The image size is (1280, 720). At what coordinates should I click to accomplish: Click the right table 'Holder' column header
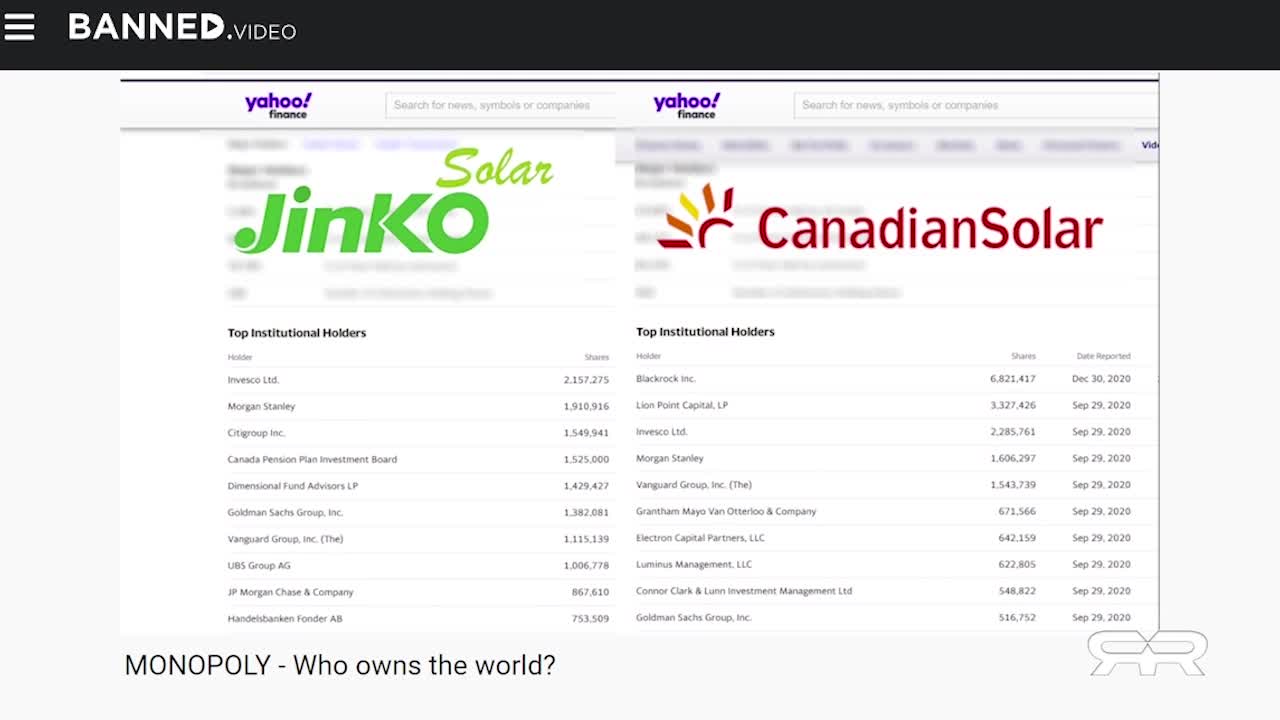click(x=649, y=356)
